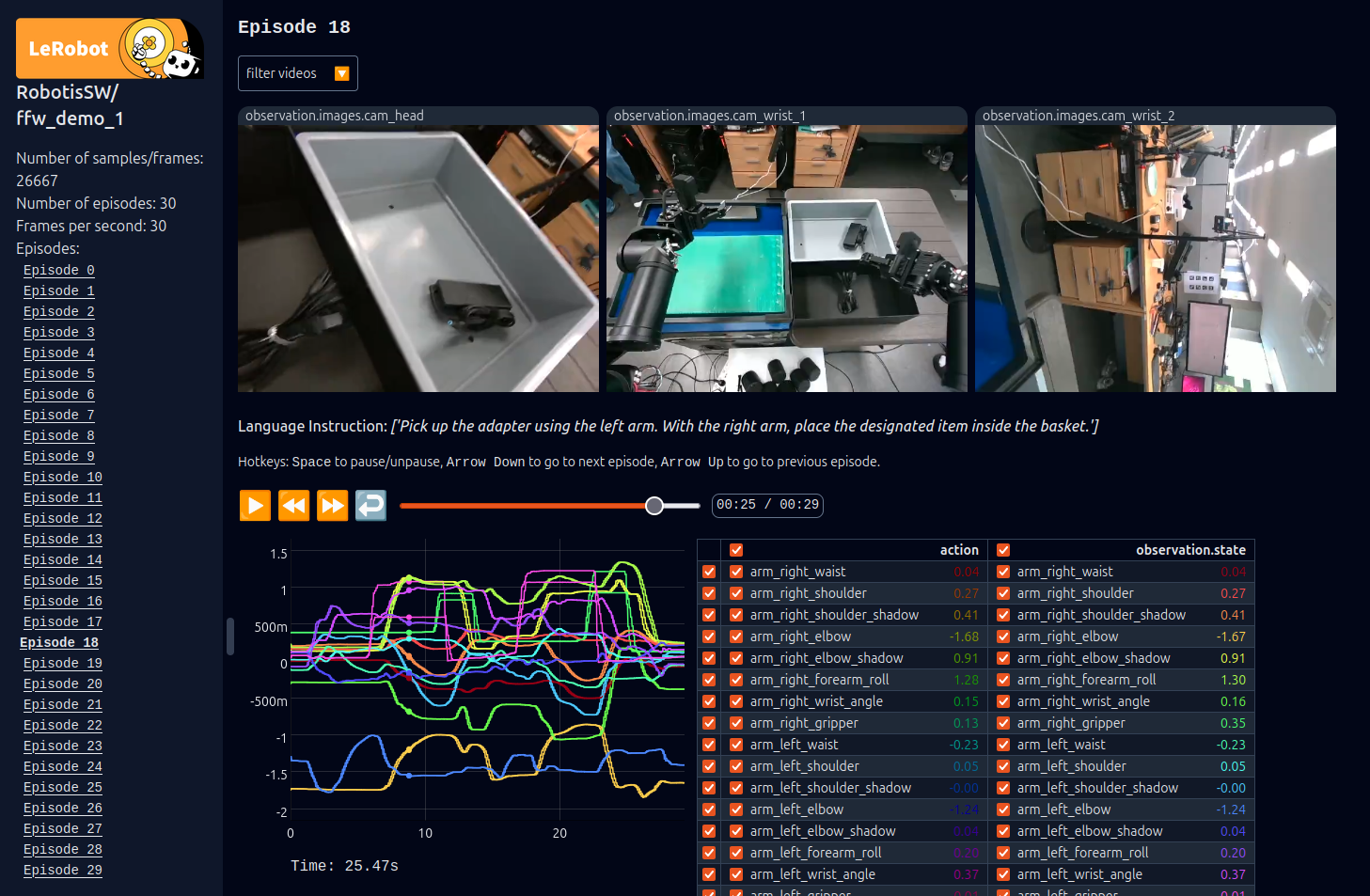Image resolution: width=1370 pixels, height=896 pixels.
Task: Click the loop/replay button
Action: [x=370, y=505]
